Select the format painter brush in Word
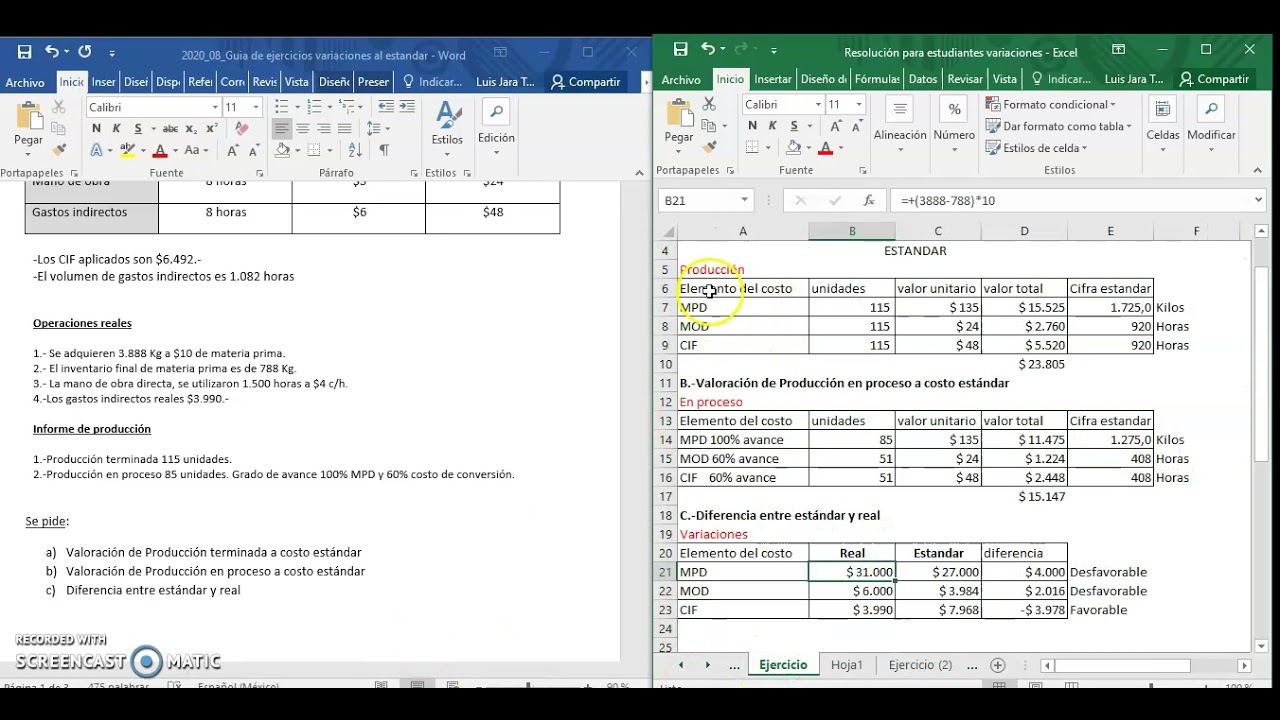This screenshot has width=1280, height=720. coord(59,150)
